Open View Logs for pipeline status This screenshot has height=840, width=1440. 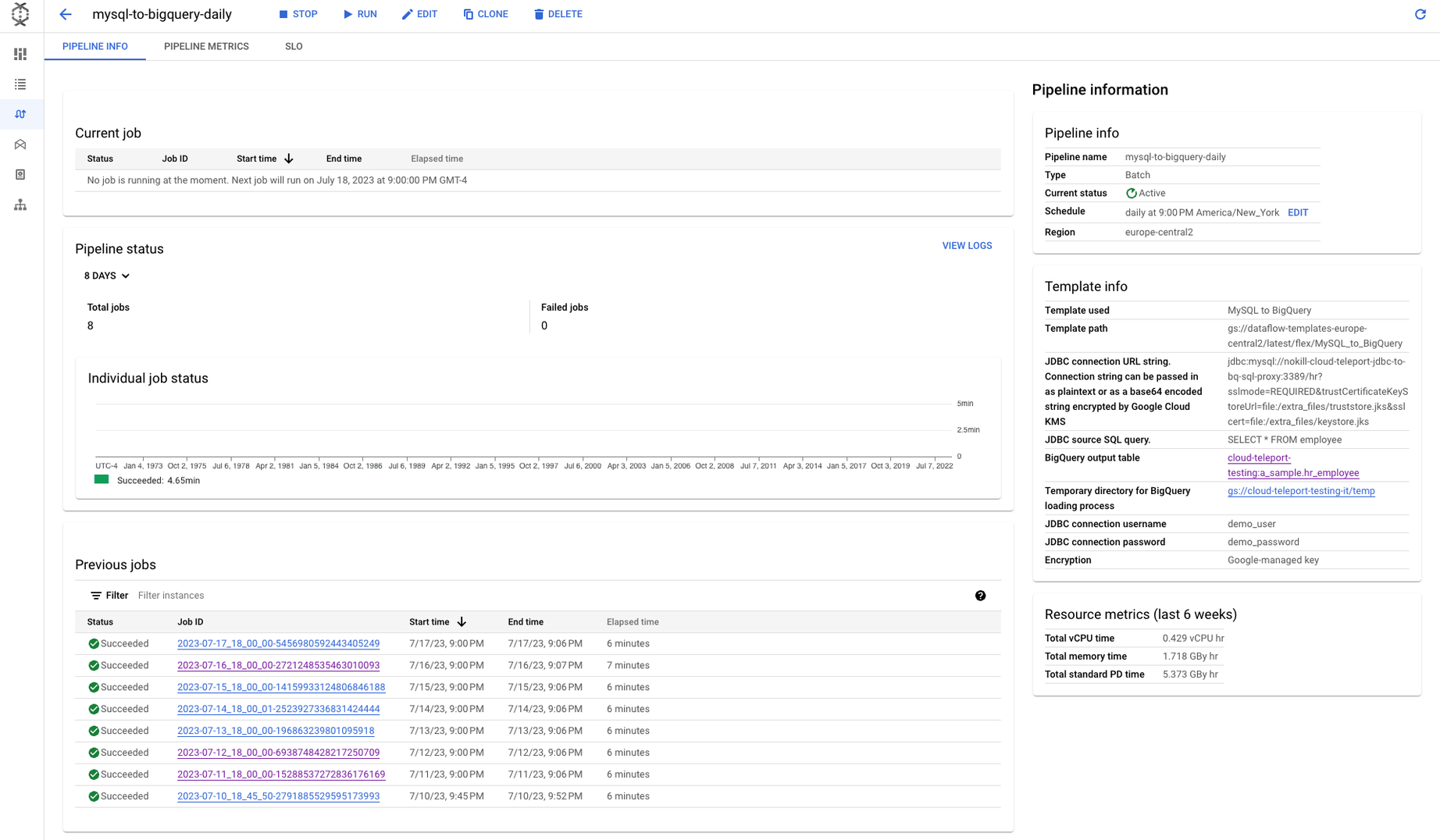pyautogui.click(x=967, y=246)
